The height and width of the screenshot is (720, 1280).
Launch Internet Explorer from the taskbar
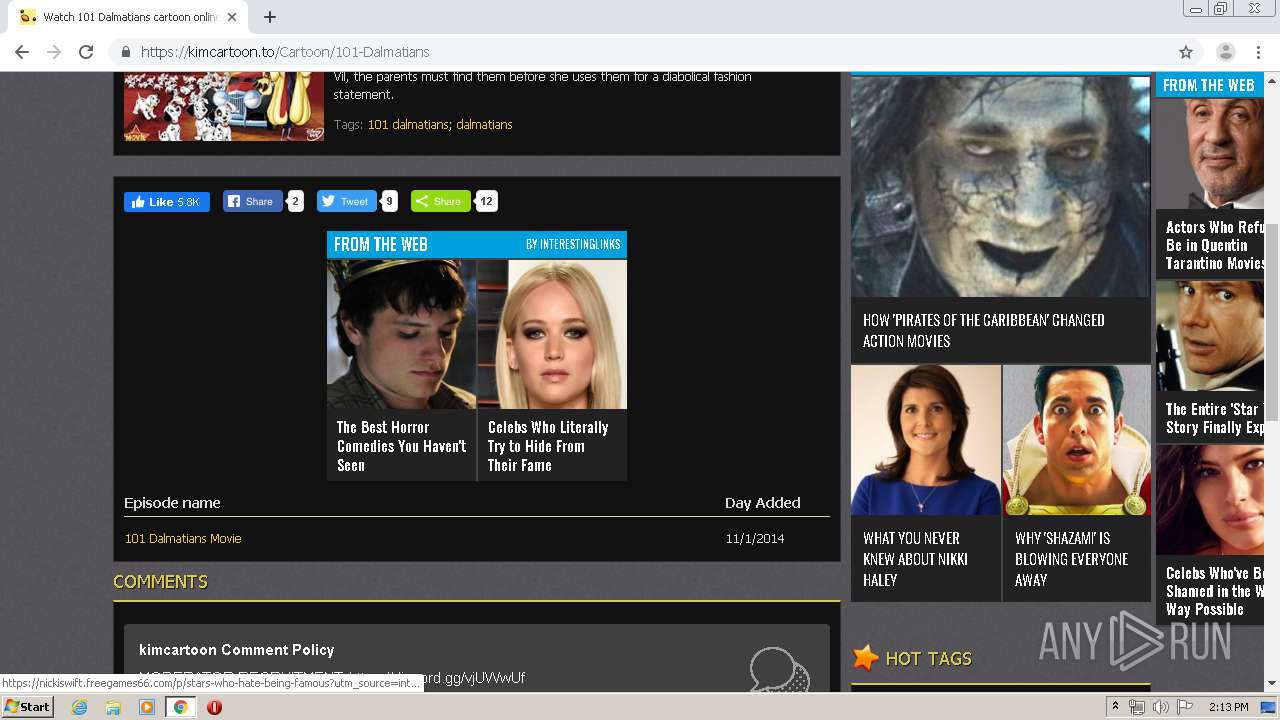coord(79,707)
